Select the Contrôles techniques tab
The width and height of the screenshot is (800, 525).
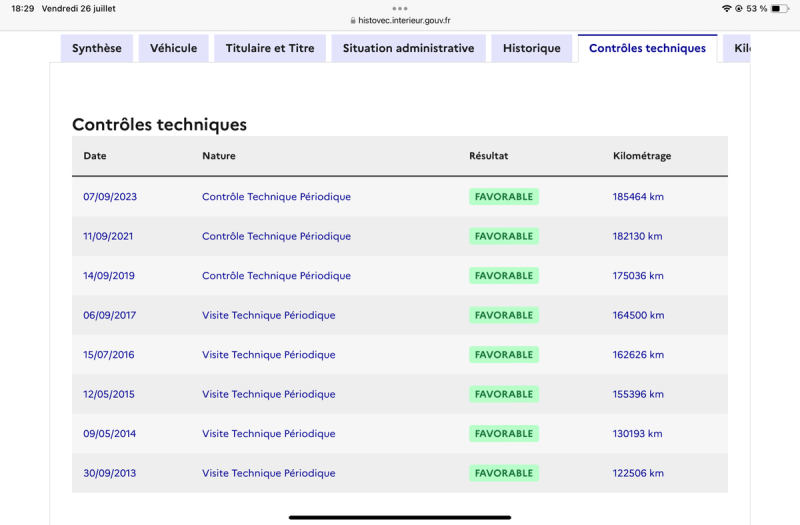647,48
